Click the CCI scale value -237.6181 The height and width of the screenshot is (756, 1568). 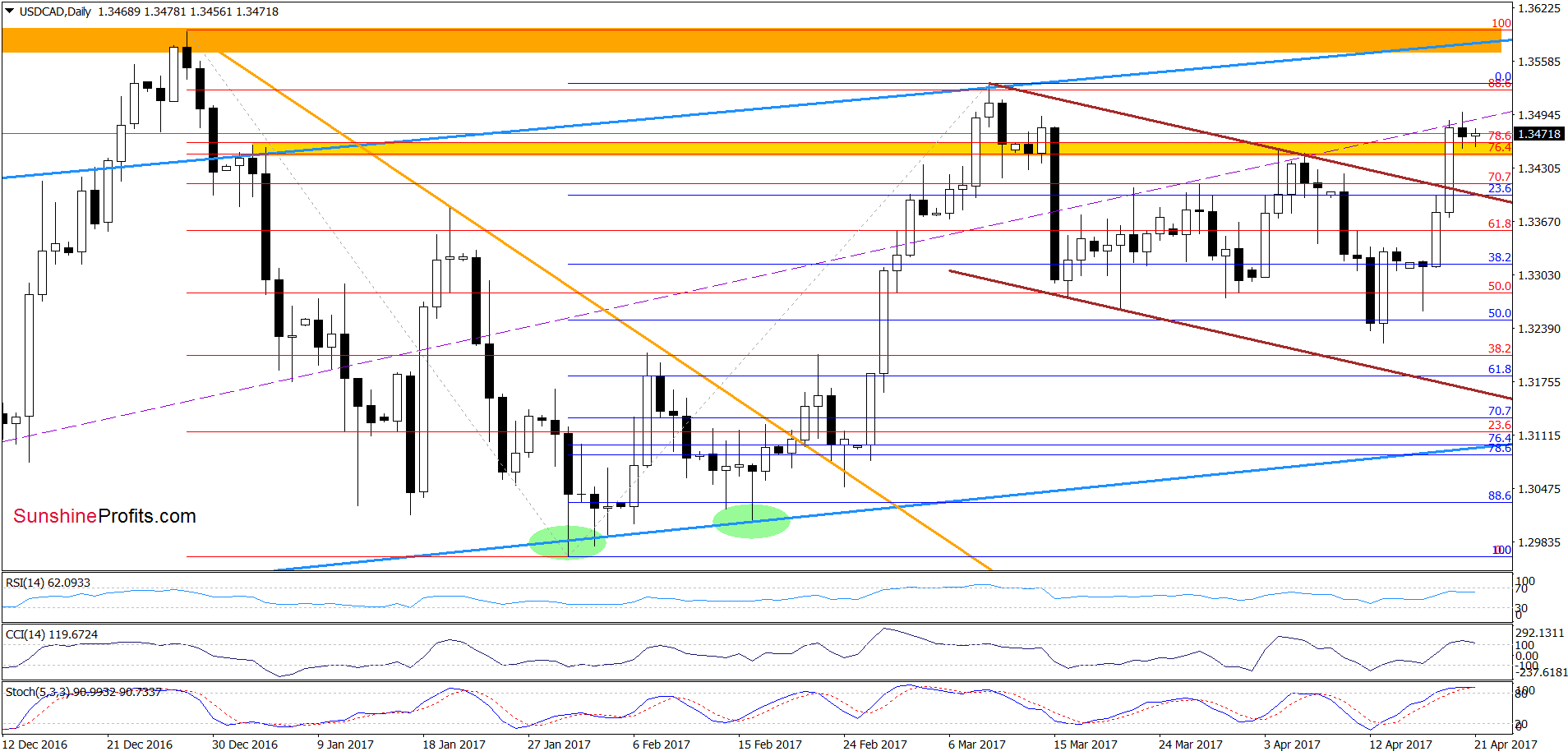1542,672
